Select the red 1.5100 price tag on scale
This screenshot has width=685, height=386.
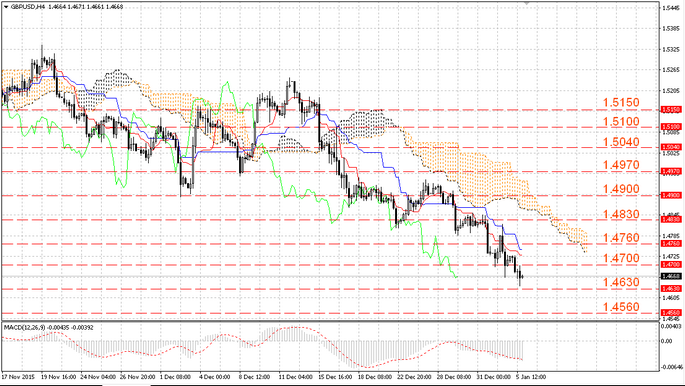point(670,126)
